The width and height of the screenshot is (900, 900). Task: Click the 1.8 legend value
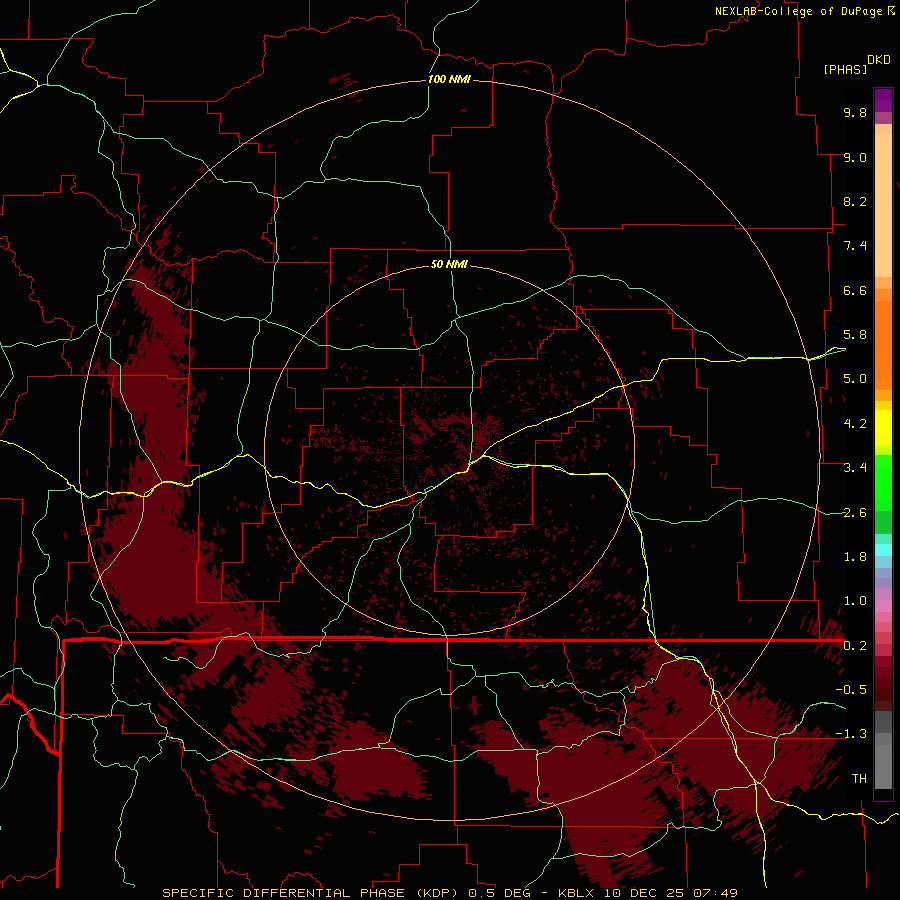(855, 557)
